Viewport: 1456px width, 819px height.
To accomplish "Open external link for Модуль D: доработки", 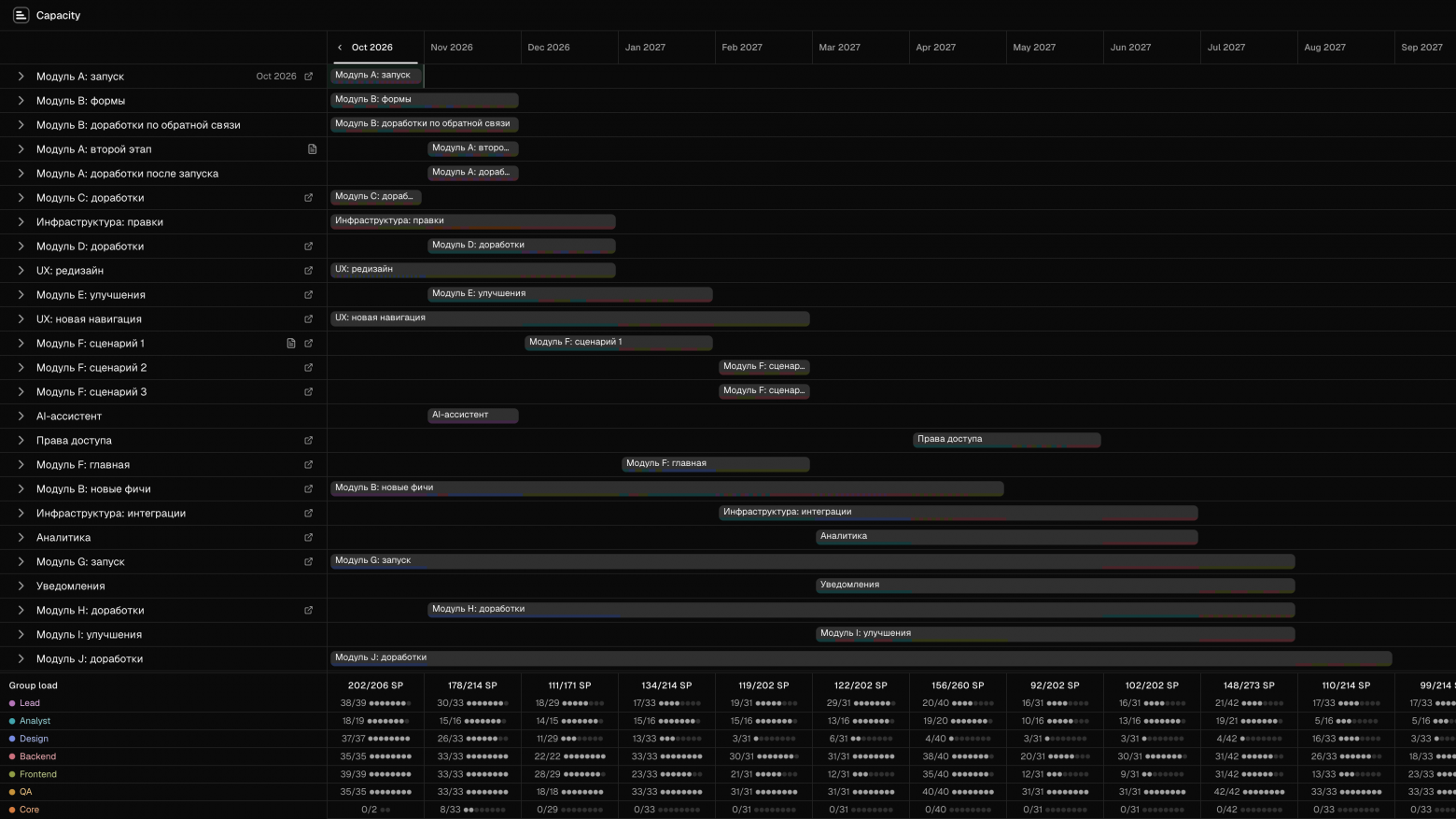I will pyautogui.click(x=309, y=247).
